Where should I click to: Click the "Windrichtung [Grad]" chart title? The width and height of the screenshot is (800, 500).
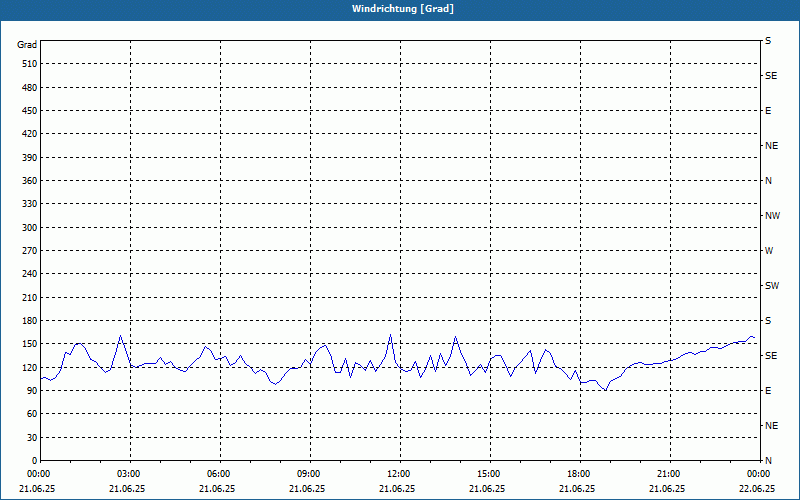(403, 9)
